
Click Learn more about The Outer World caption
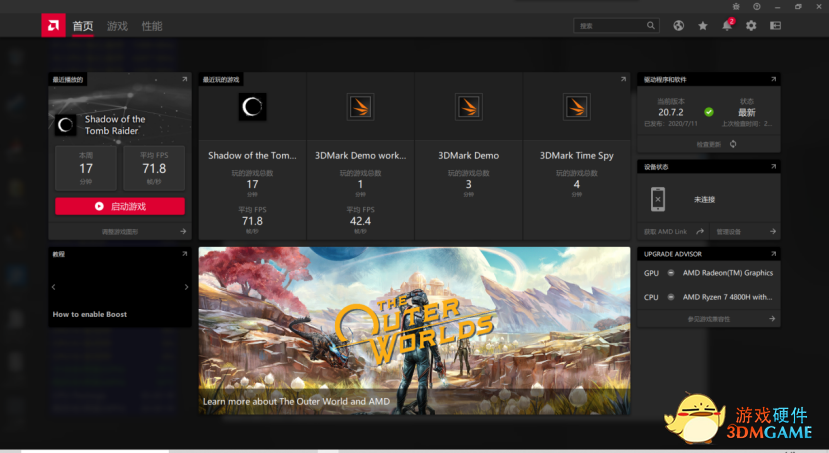click(x=296, y=401)
